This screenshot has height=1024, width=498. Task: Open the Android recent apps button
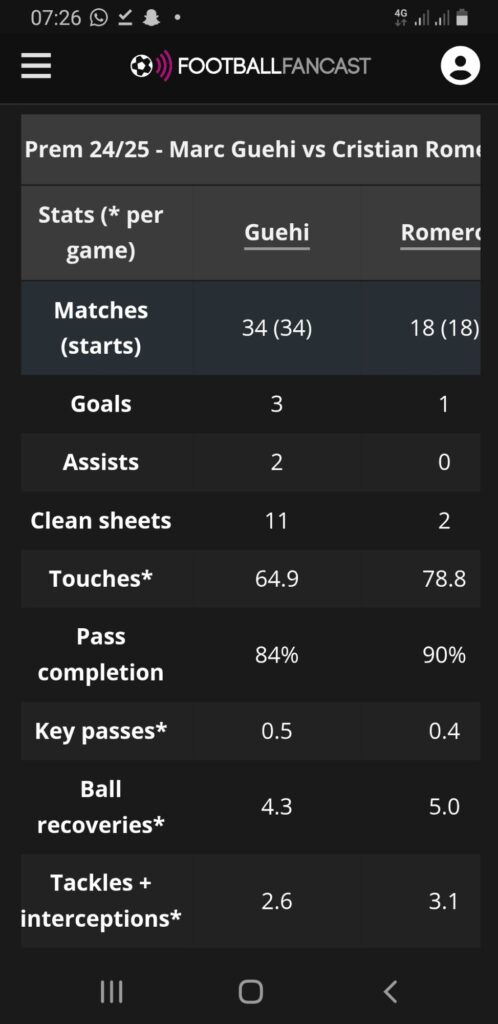coord(112,991)
